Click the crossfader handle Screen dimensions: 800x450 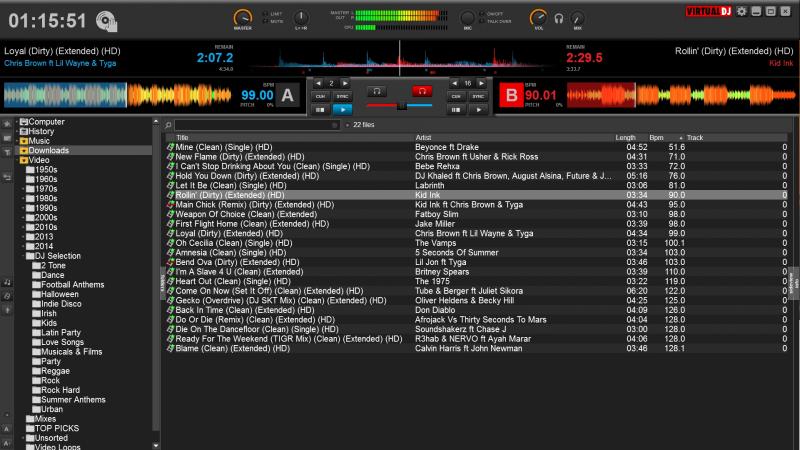click(x=402, y=106)
